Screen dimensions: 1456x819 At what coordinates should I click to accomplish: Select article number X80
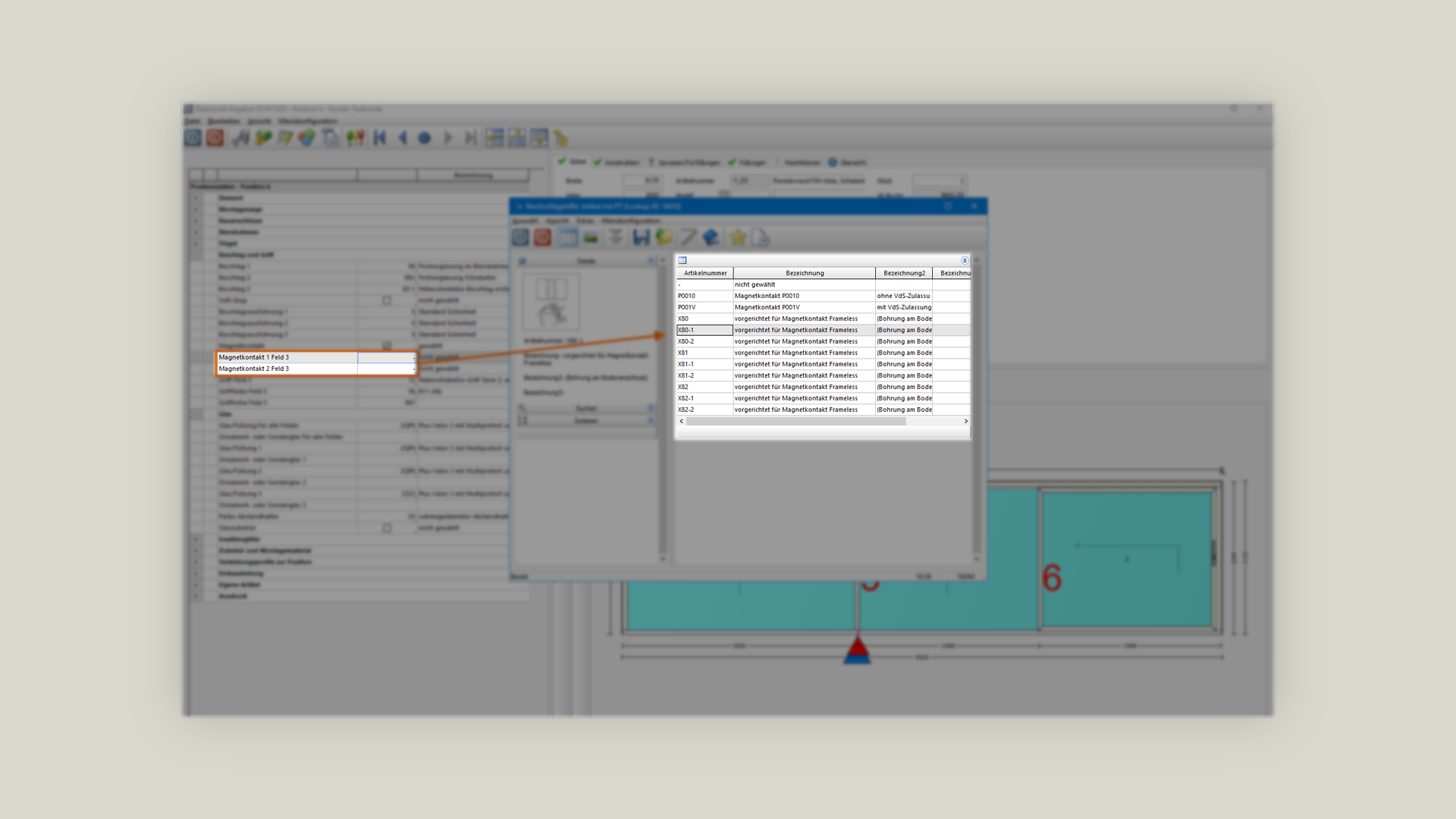coord(704,318)
